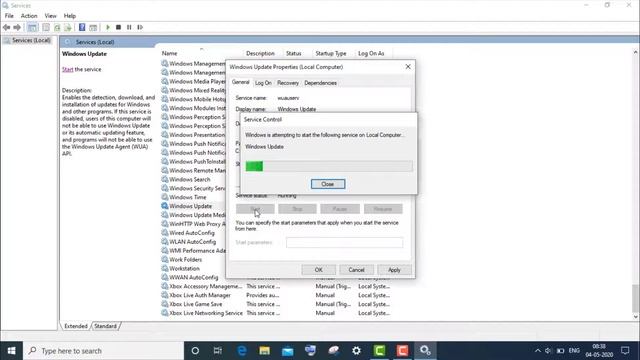Click the Resume button in Properties dialog
This screenshot has height=360, width=640.
click(383, 209)
